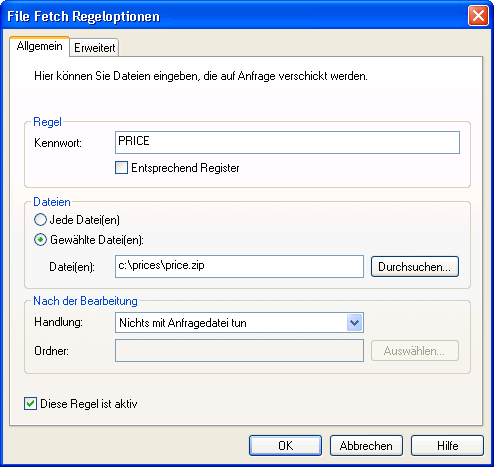Click the 'Hier können Sie Dateien eingeben' description
494x467 pixels.
pos(201,76)
